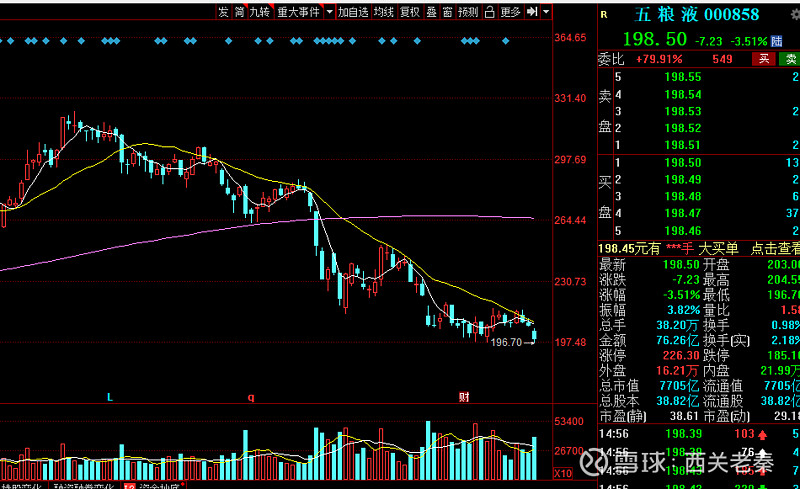Select the 五粮液 000858 stock title
The width and height of the screenshot is (800, 489).
coord(697,14)
